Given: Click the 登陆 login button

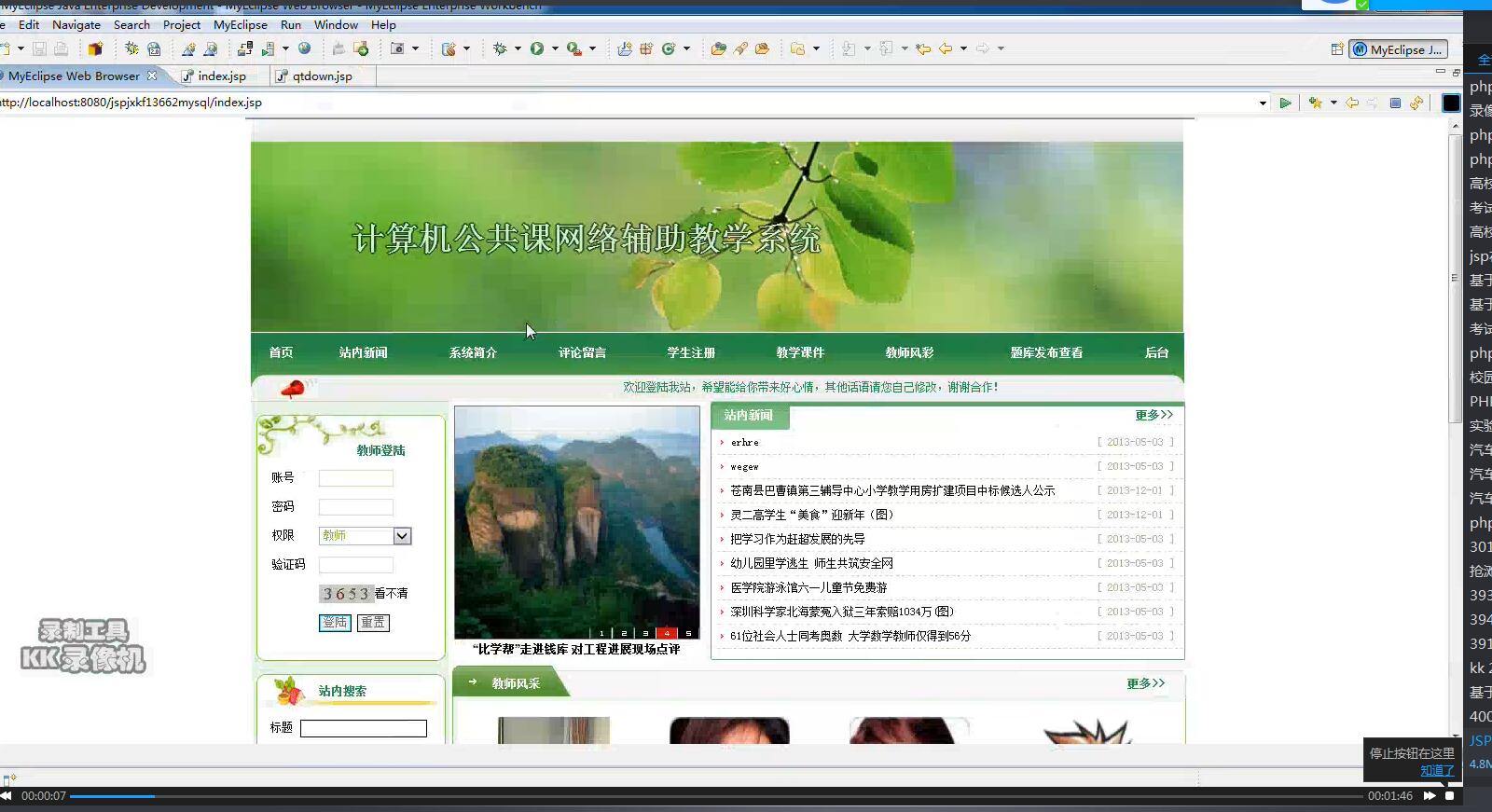Looking at the screenshot, I should 335,623.
